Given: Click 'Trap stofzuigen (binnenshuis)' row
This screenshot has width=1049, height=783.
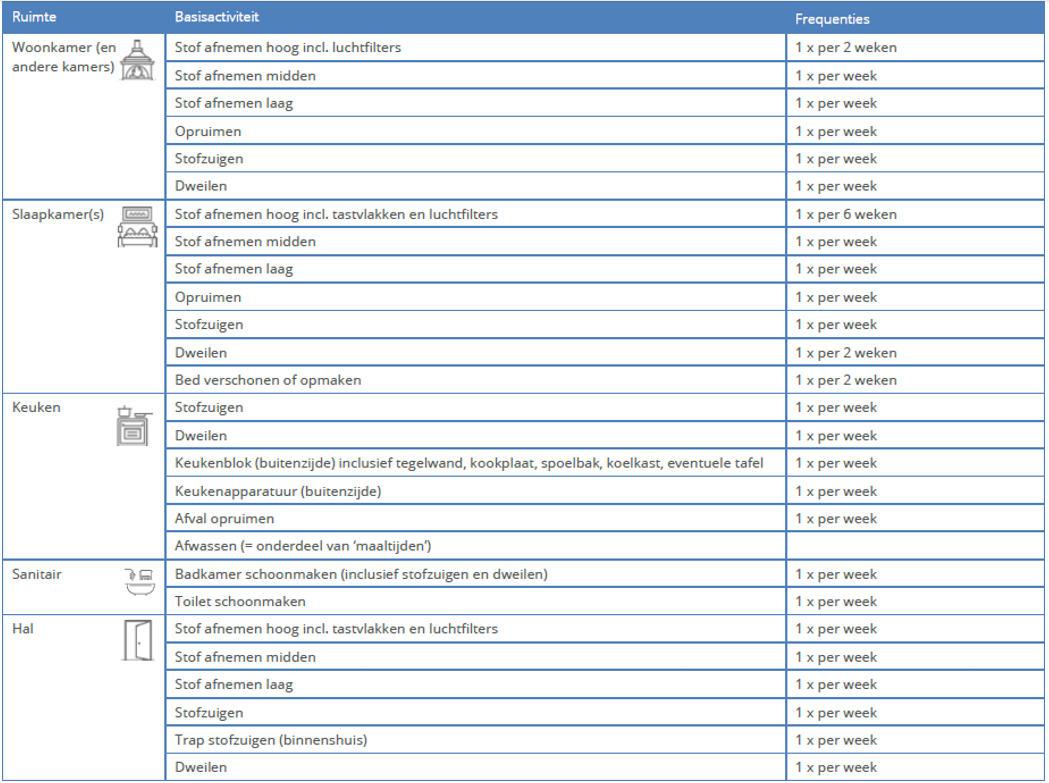Looking at the screenshot, I should tap(271, 740).
